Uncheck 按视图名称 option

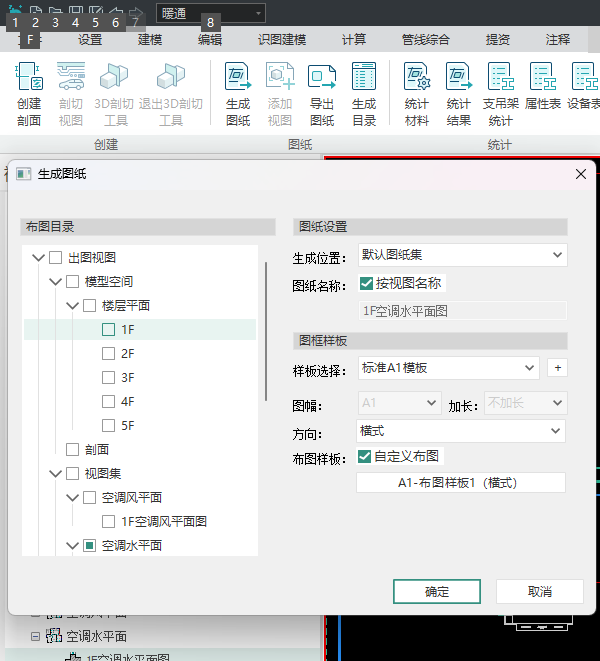coord(366,283)
